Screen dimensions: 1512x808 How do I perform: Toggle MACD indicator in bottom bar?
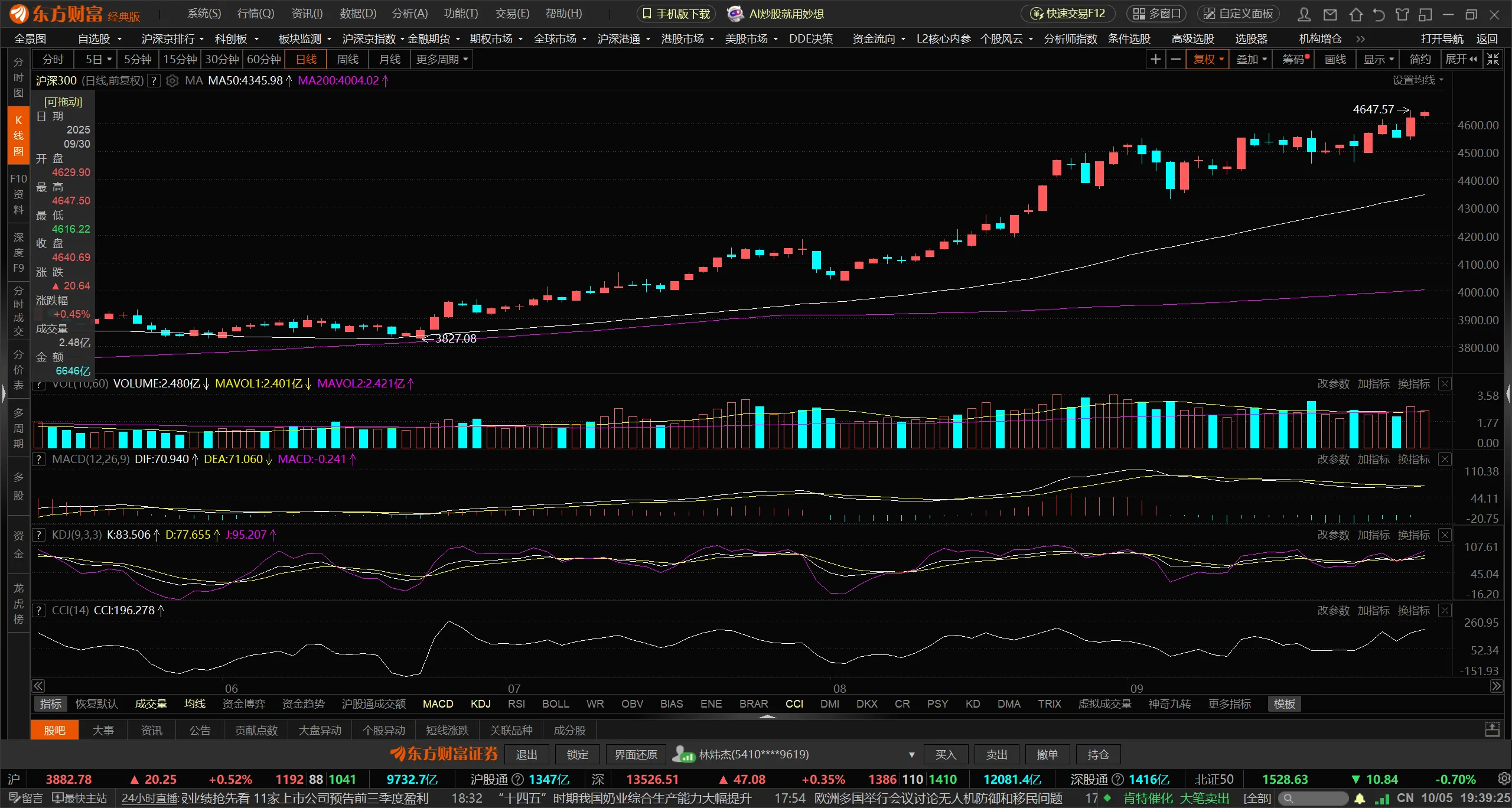point(438,704)
